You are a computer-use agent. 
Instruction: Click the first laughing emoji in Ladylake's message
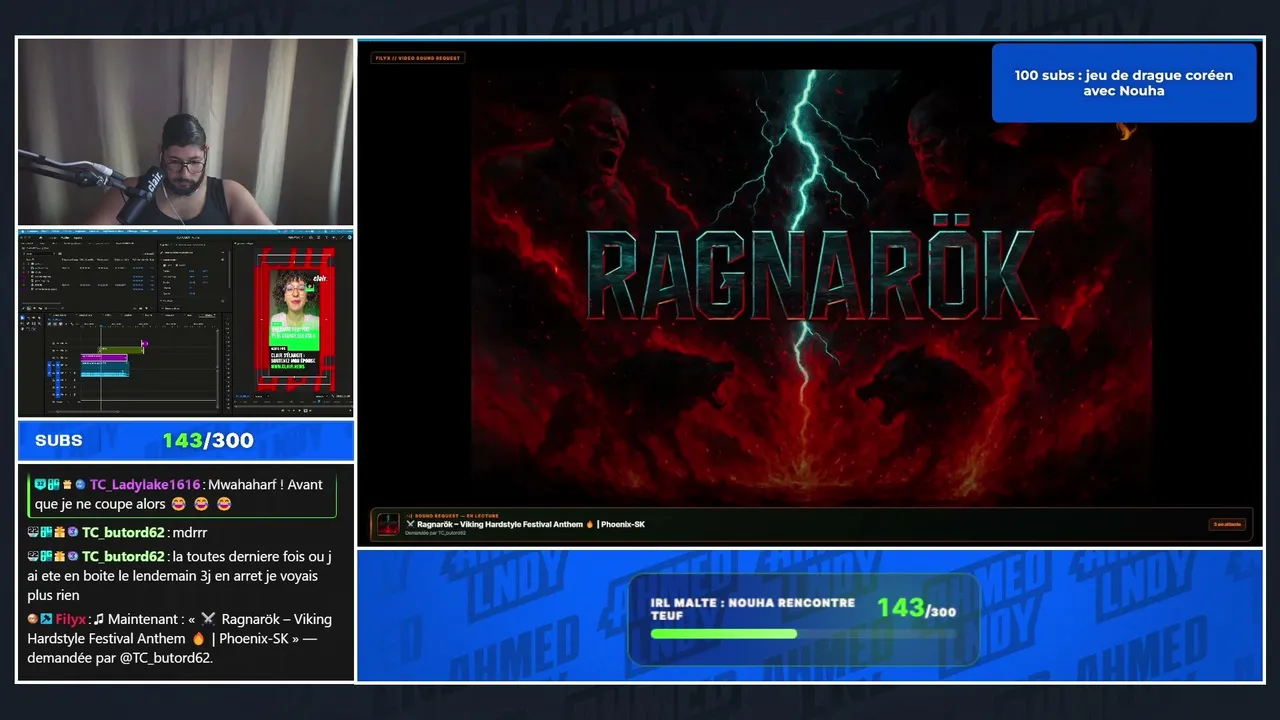tap(180, 505)
